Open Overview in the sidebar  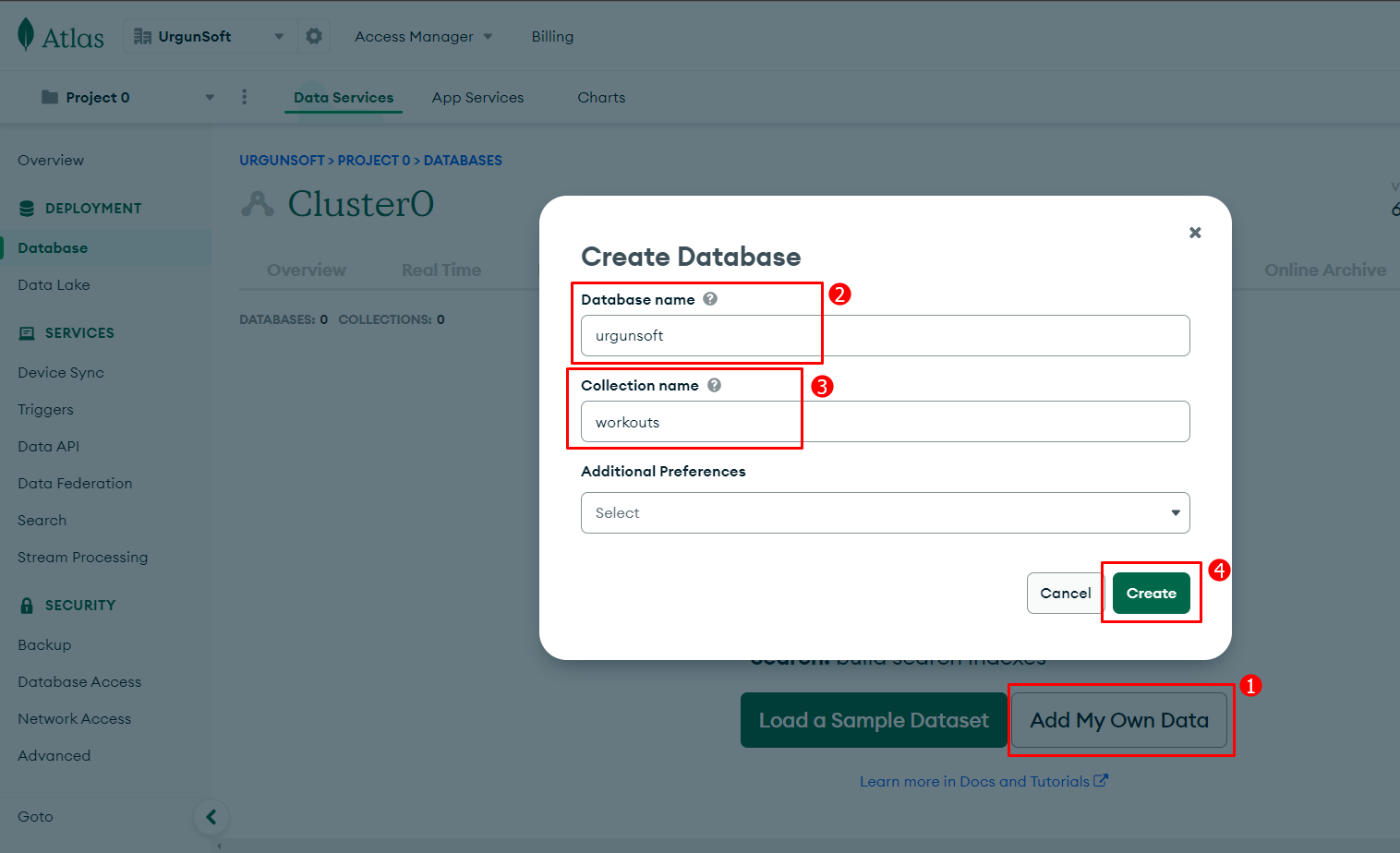pyautogui.click(x=51, y=161)
